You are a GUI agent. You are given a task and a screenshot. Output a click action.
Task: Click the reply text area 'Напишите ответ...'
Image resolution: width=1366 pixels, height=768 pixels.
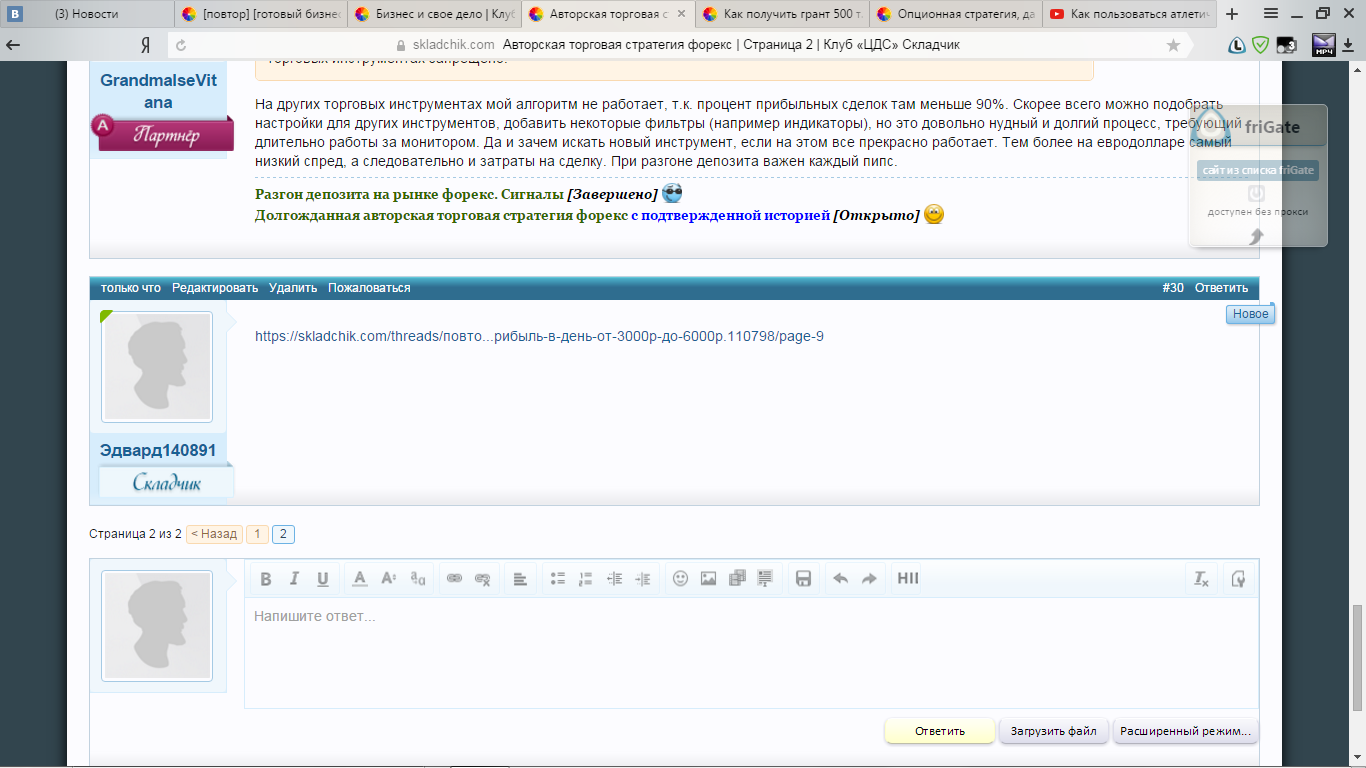tap(751, 652)
